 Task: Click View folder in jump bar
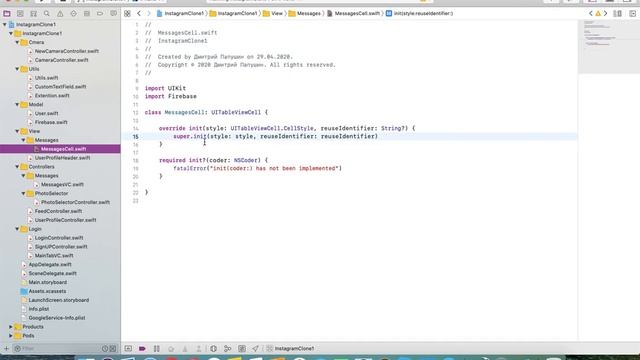point(273,13)
